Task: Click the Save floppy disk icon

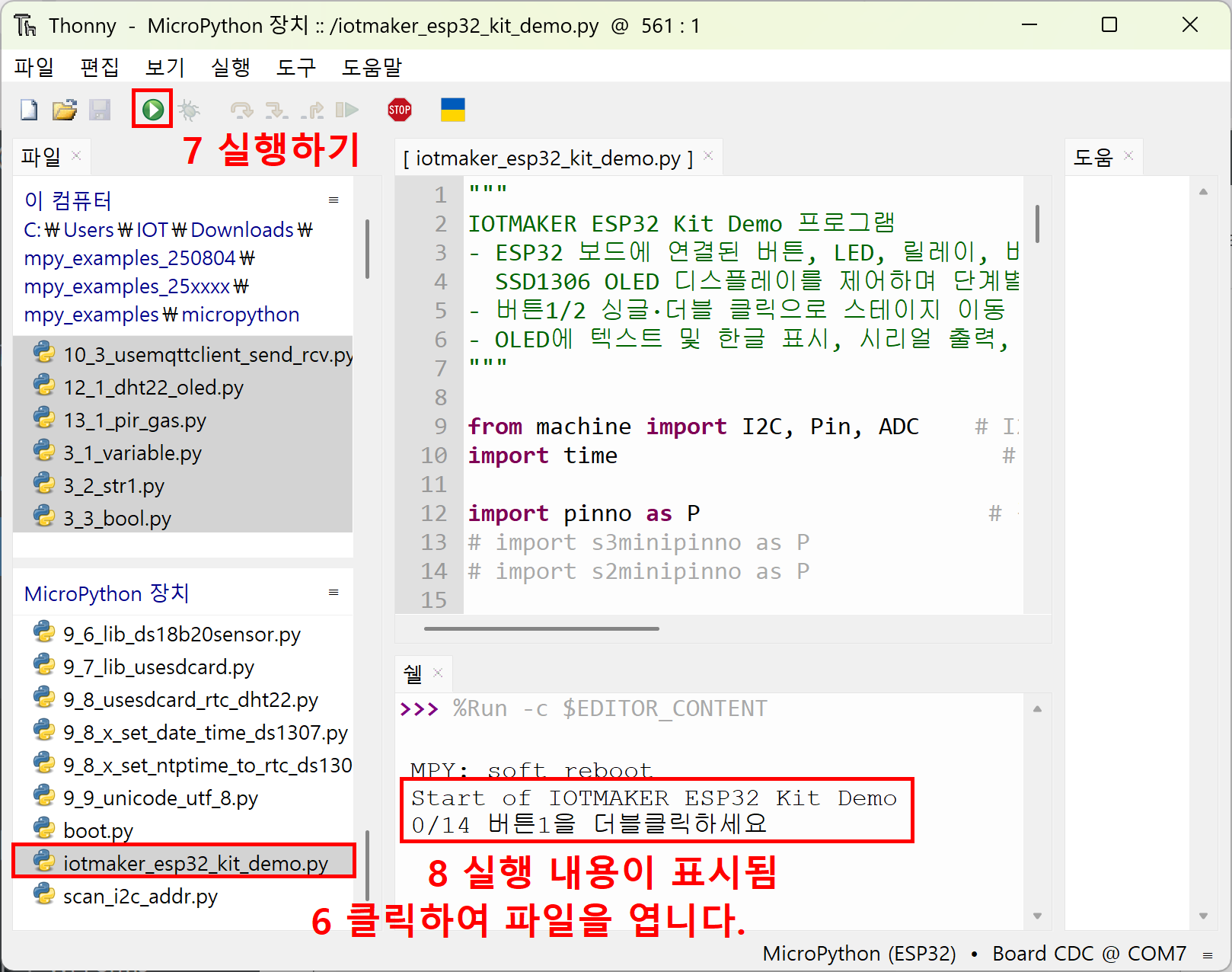Action: point(100,110)
